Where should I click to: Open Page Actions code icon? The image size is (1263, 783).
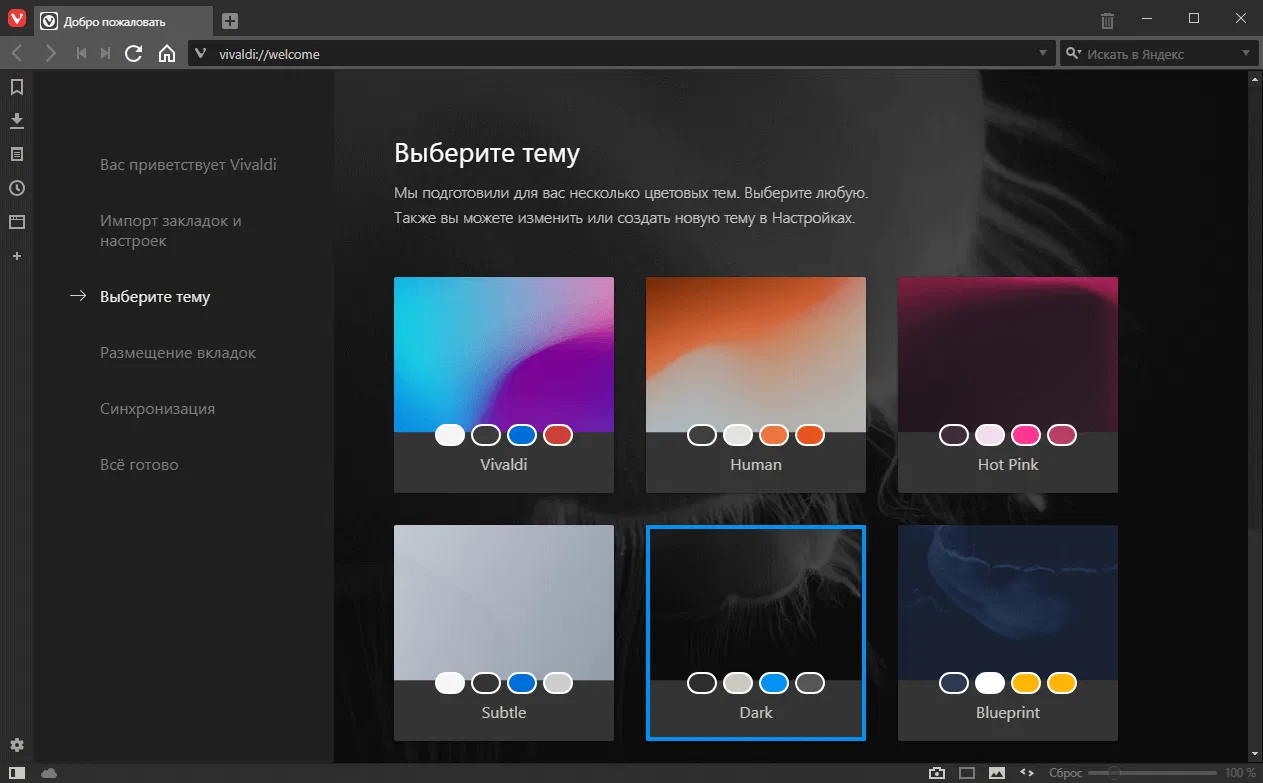(x=1026, y=773)
